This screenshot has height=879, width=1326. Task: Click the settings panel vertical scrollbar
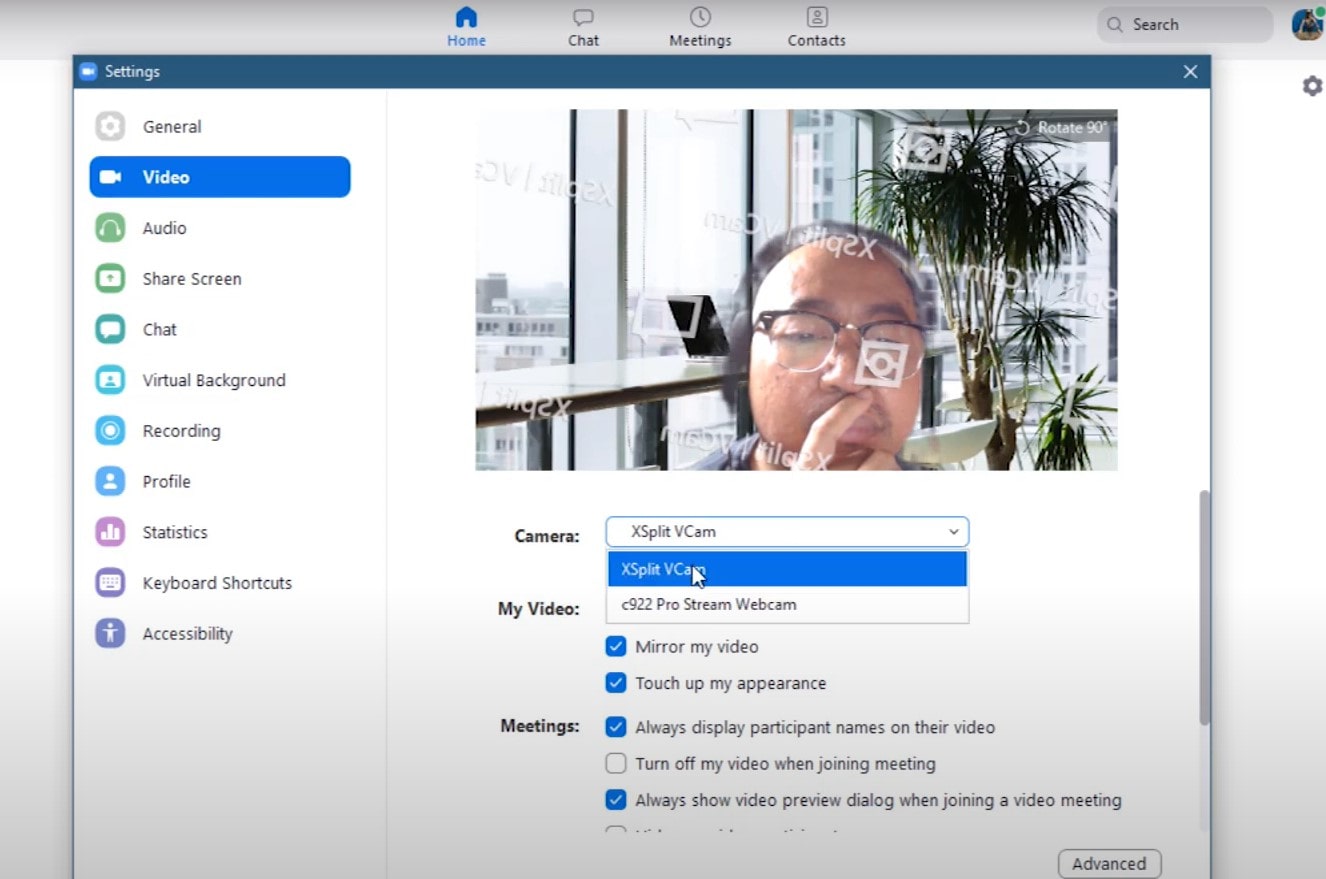coord(1204,600)
